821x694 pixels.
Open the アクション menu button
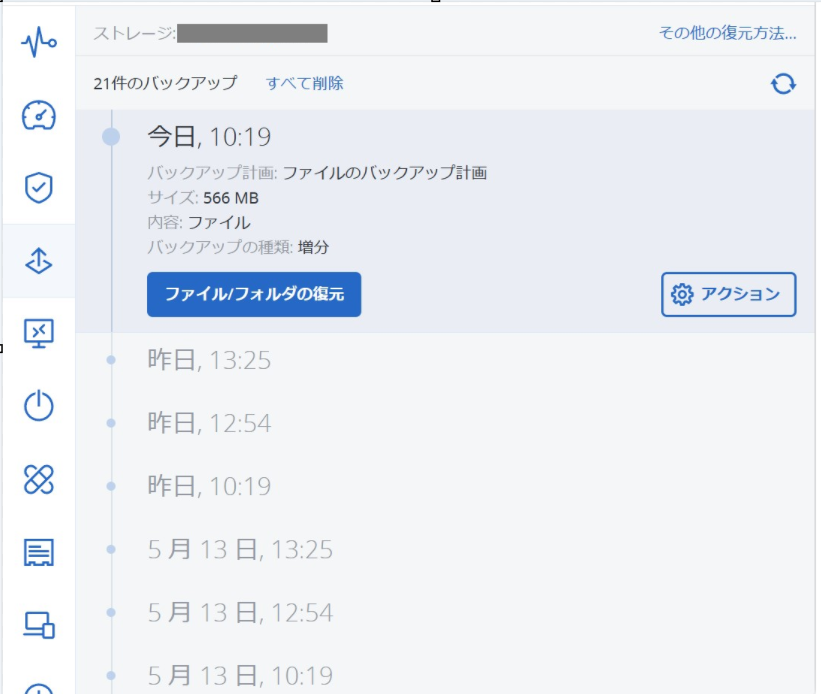(728, 294)
